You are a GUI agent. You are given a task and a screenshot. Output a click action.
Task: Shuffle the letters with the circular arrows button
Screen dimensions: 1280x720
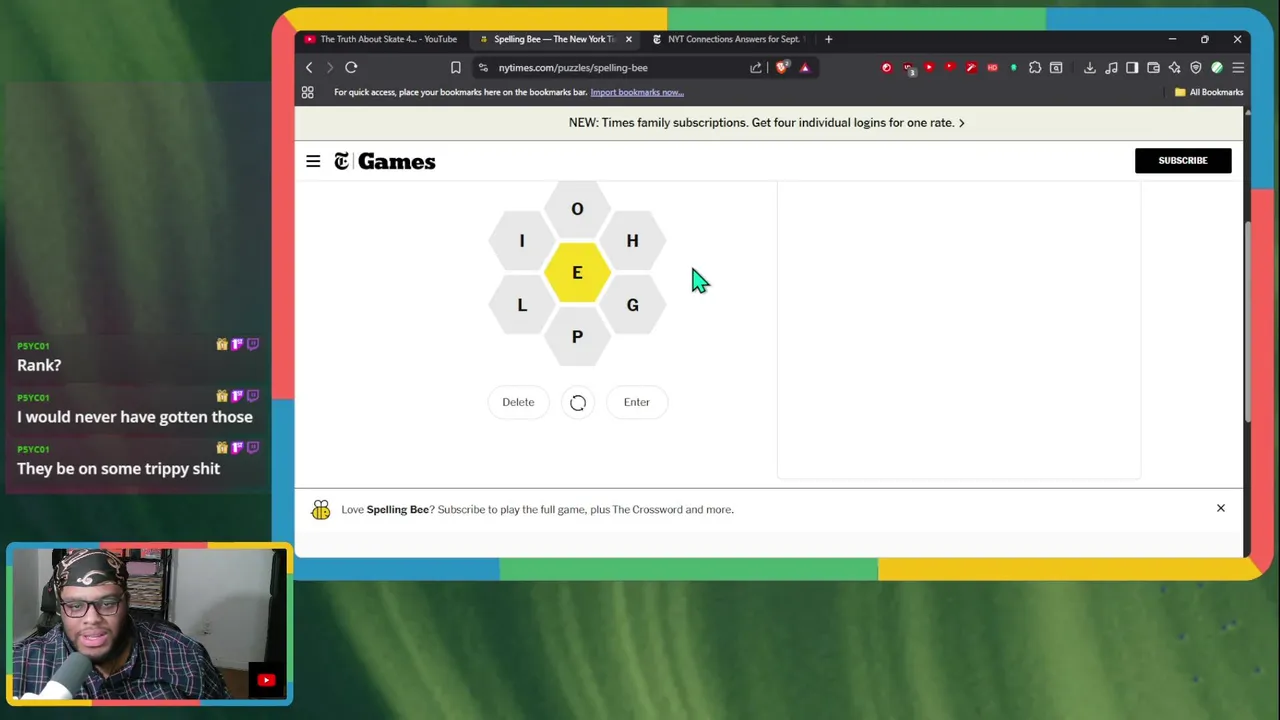(578, 402)
